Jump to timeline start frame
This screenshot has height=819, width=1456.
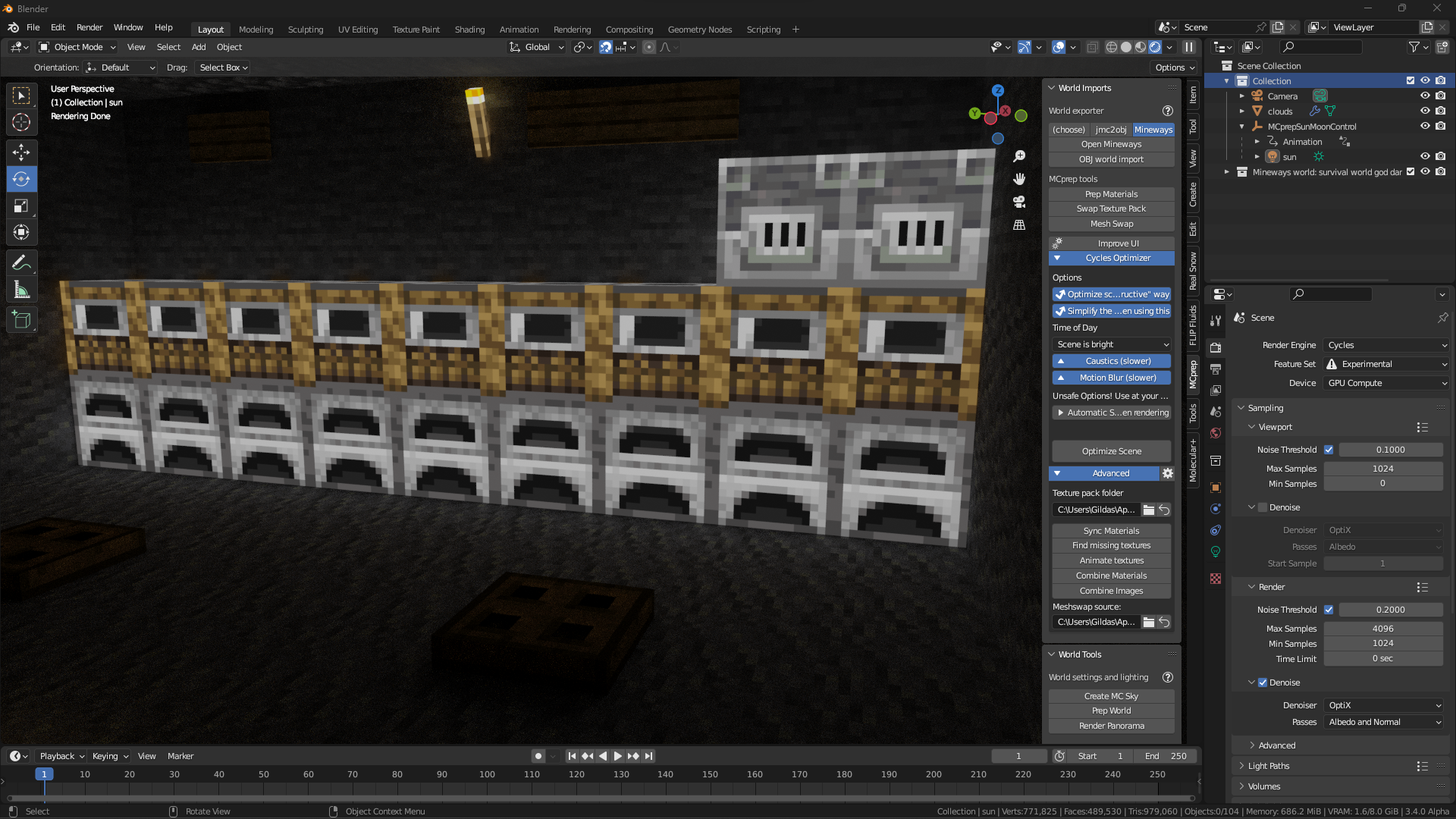tap(572, 756)
